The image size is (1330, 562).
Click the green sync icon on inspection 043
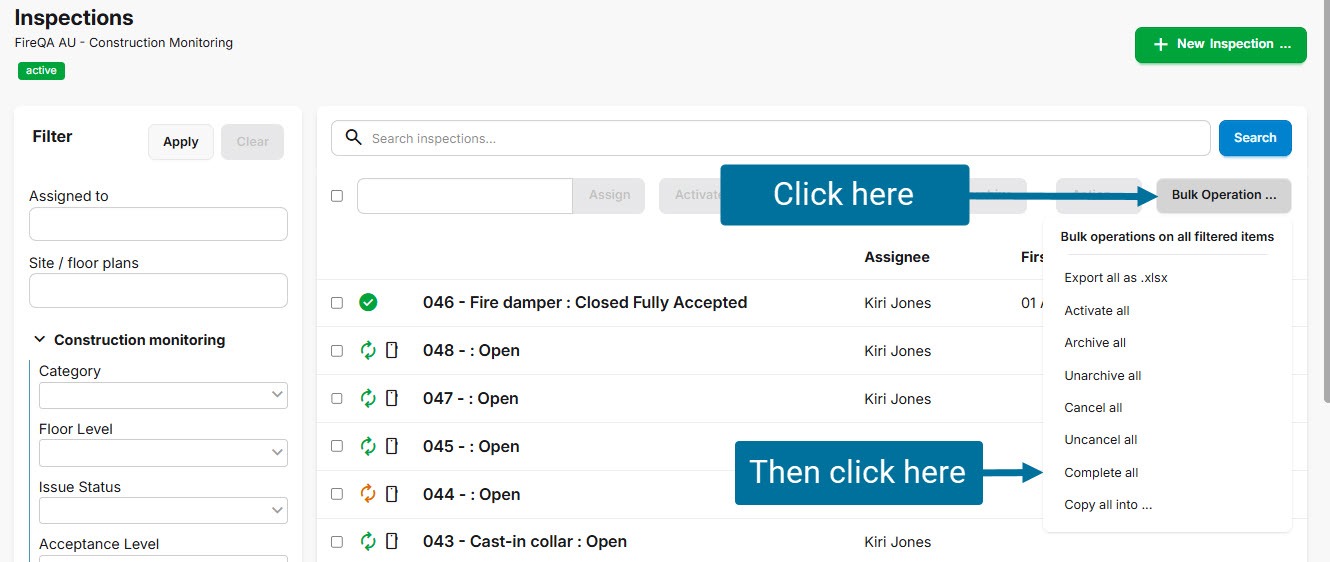[x=368, y=541]
